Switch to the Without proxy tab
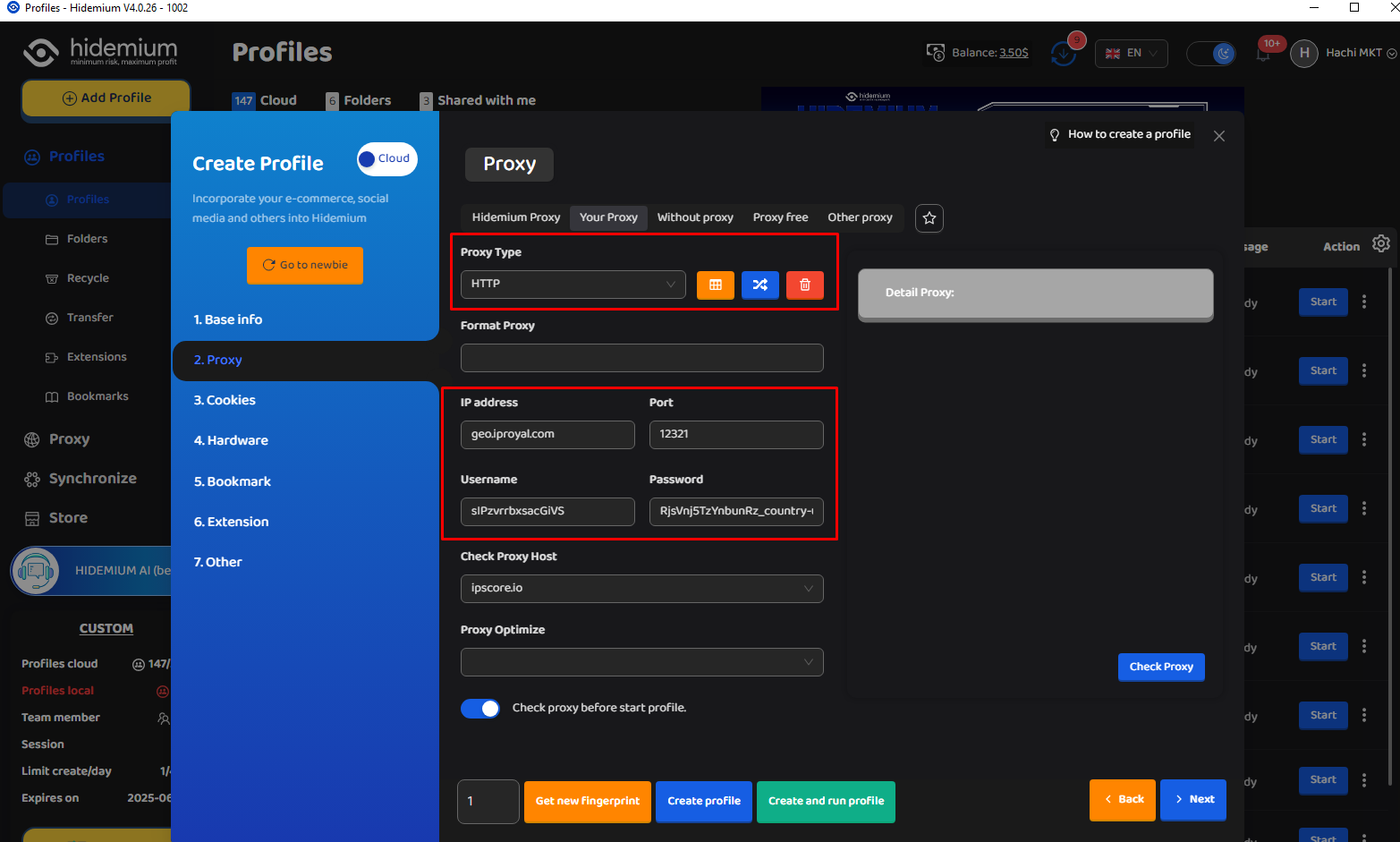1400x842 pixels. coord(695,217)
